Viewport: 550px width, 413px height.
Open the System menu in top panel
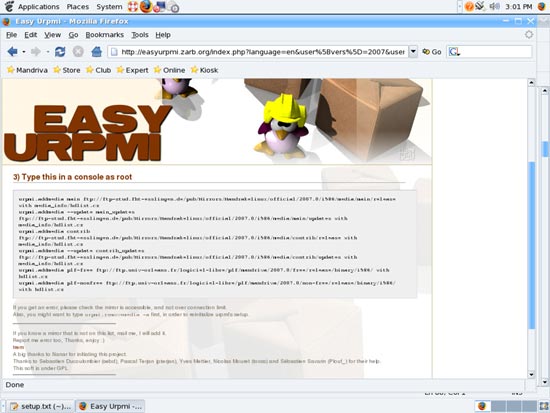(109, 7)
